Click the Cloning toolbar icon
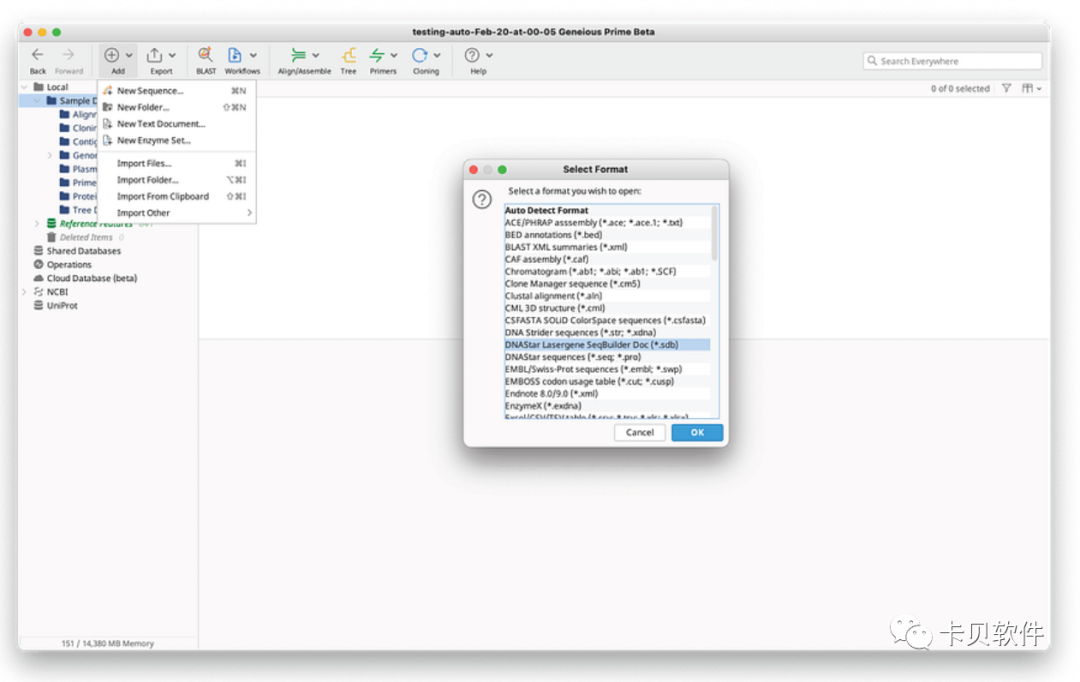1080x682 pixels. [419, 54]
